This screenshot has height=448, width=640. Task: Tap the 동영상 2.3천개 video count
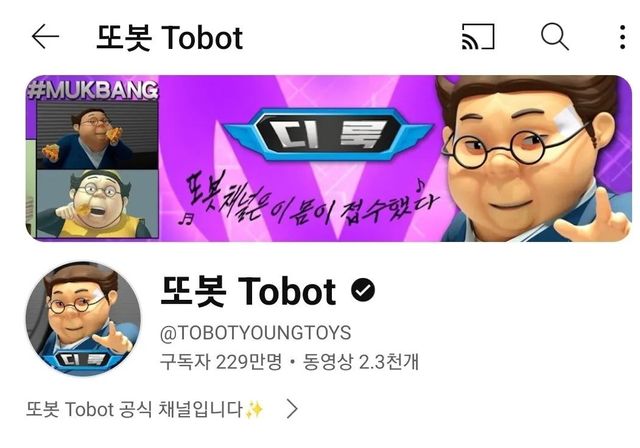361,362
